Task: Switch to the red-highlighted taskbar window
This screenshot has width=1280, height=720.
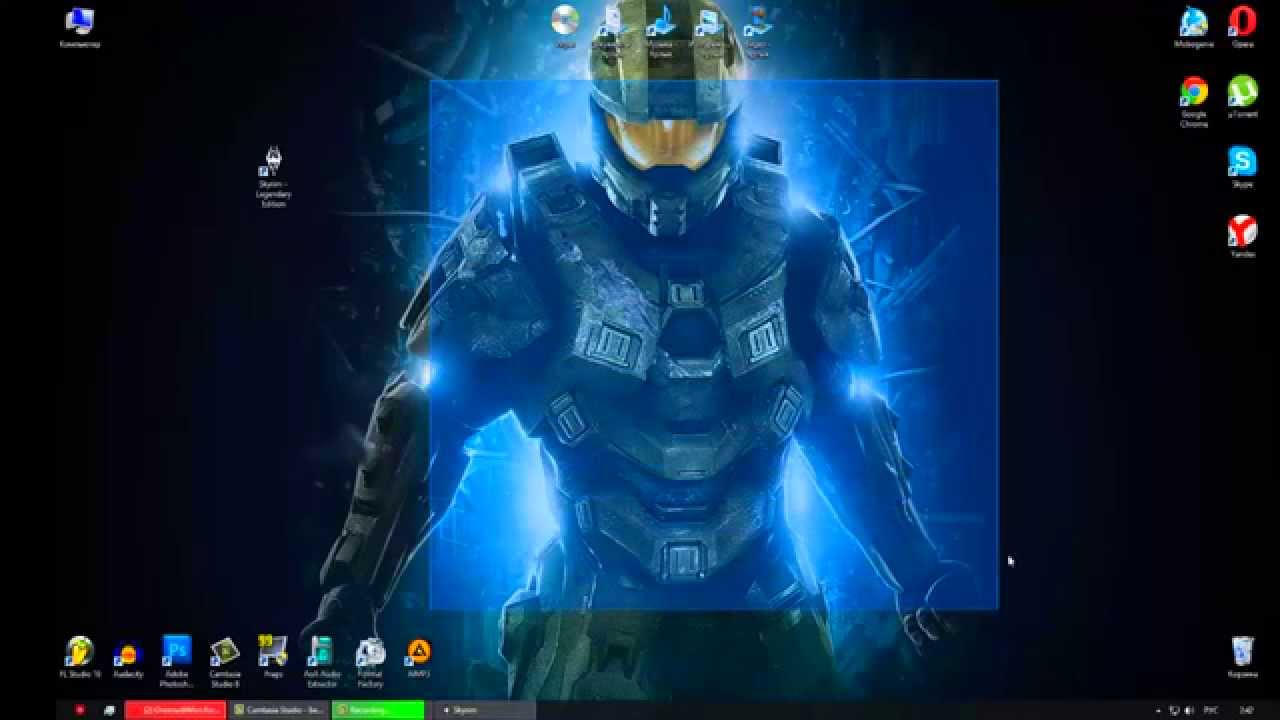Action: click(x=175, y=710)
